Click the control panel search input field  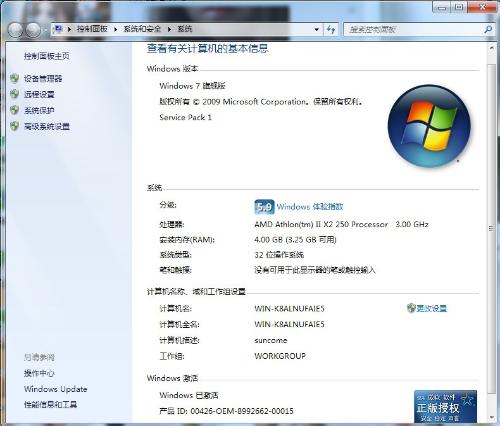click(x=413, y=29)
